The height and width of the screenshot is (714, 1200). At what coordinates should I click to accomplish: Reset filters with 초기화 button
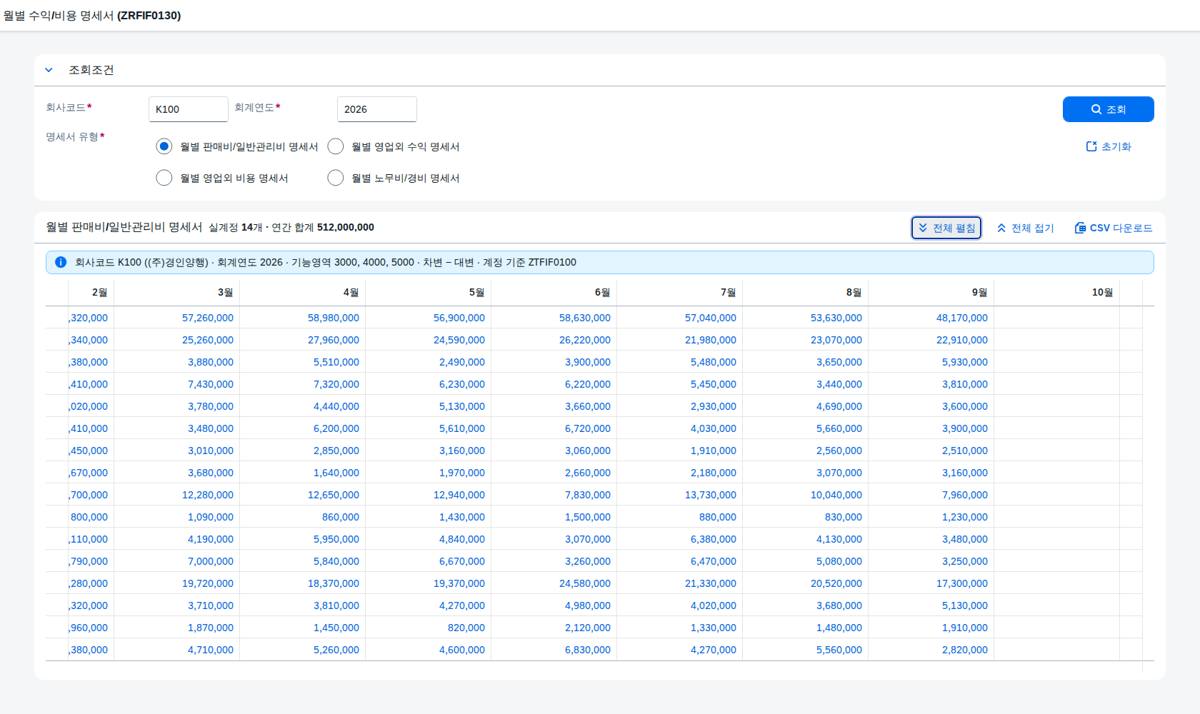1108,146
